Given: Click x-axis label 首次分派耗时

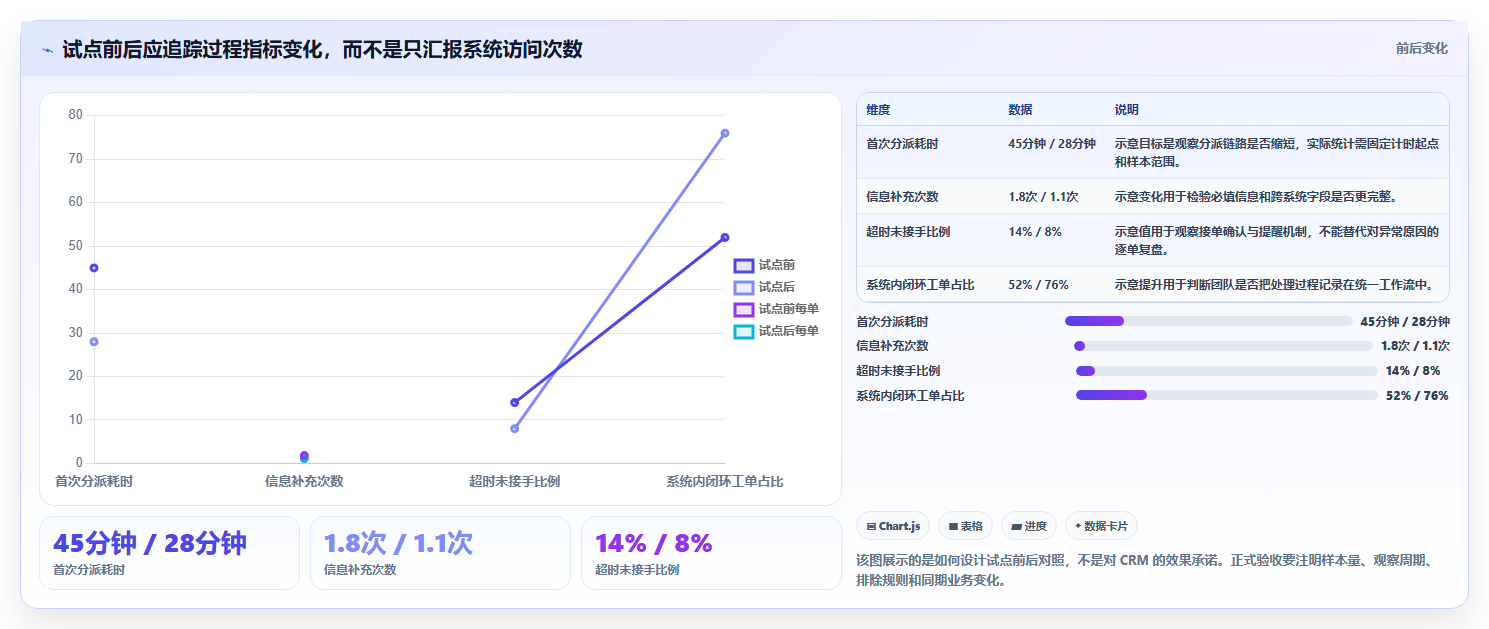Looking at the screenshot, I should pyautogui.click(x=94, y=482).
